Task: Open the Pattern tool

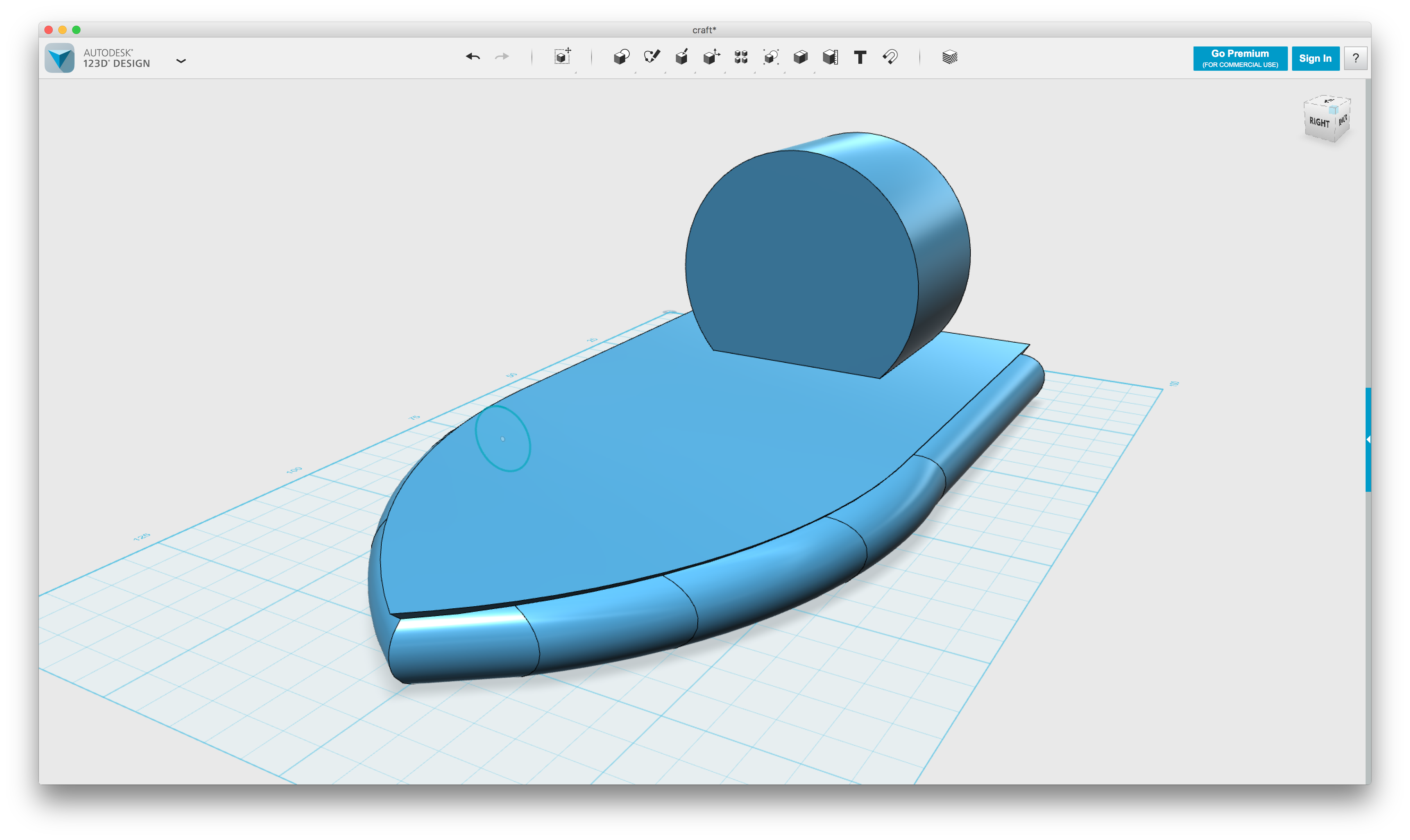Action: (x=741, y=57)
